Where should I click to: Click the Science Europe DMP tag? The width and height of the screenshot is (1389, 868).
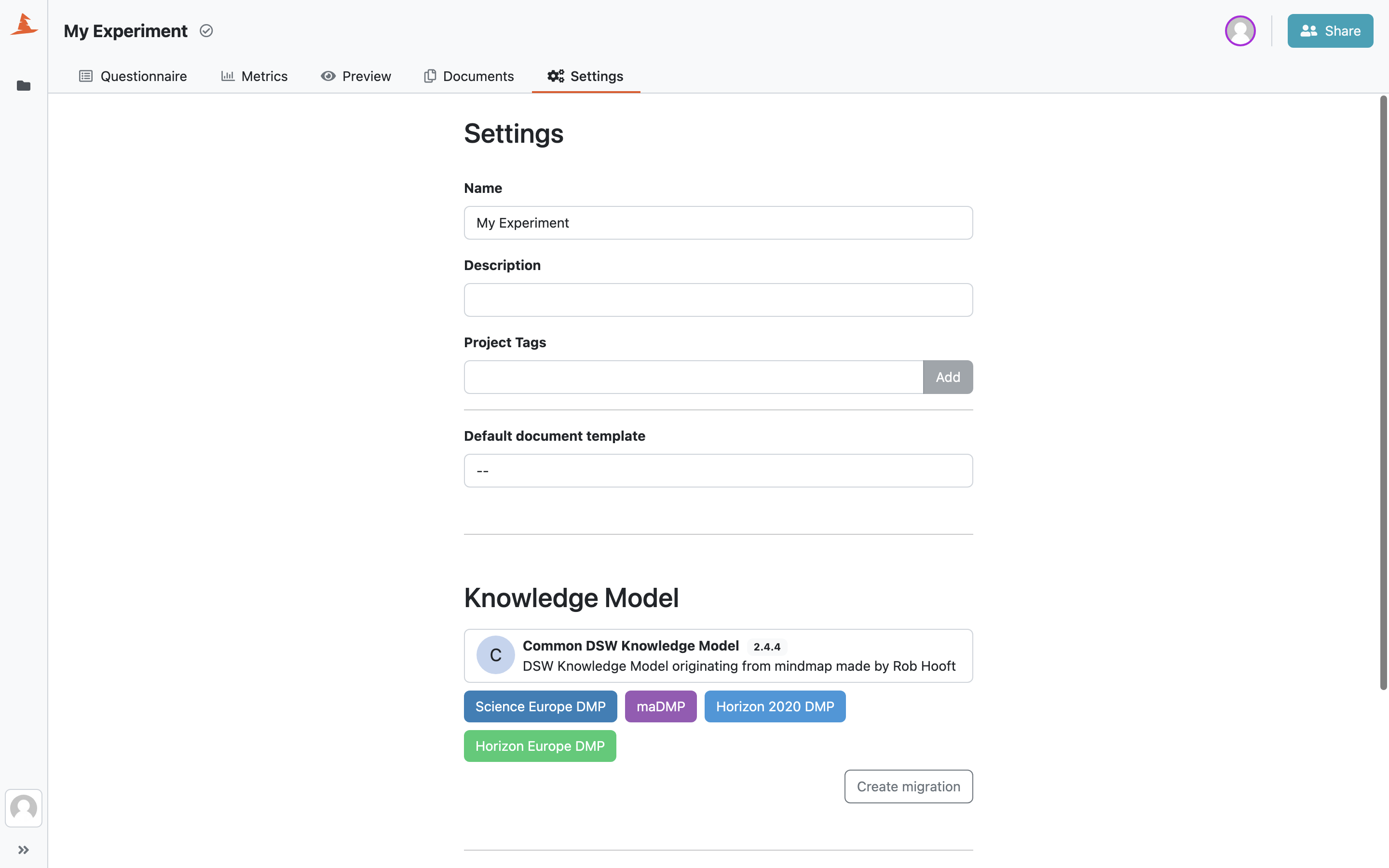pos(540,706)
